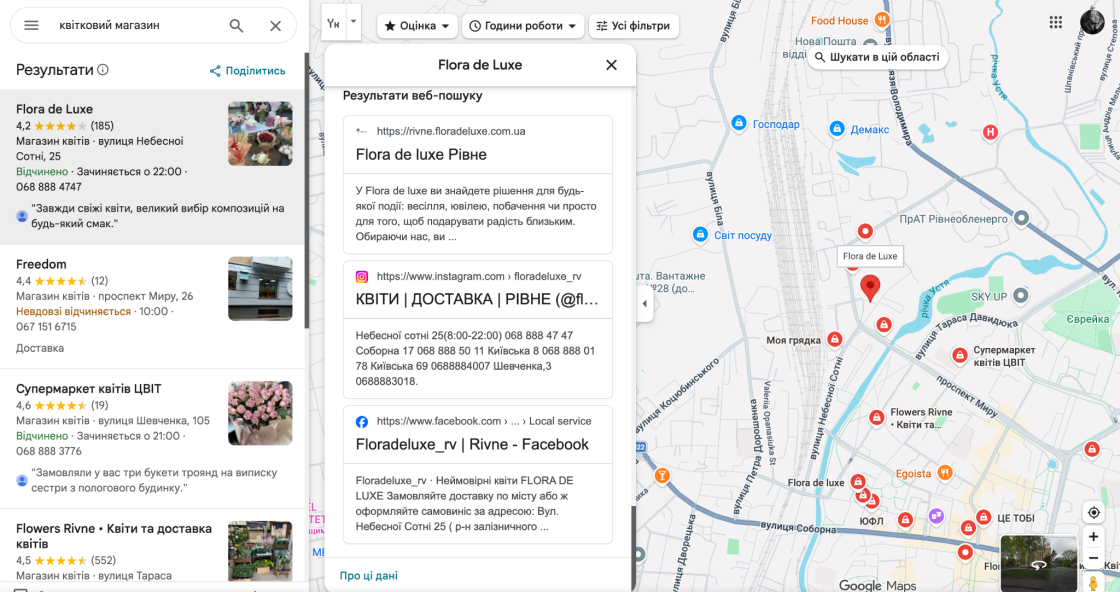Select the red Flora de Luxe pin

pos(870,288)
